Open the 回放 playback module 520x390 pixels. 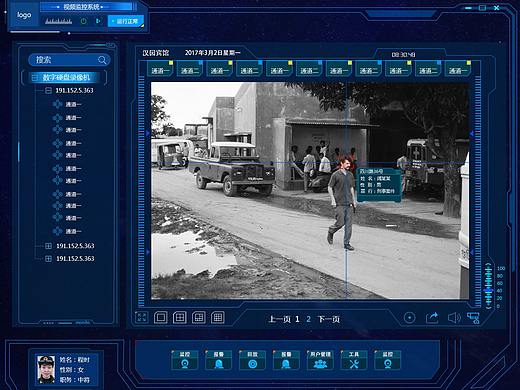[252, 360]
